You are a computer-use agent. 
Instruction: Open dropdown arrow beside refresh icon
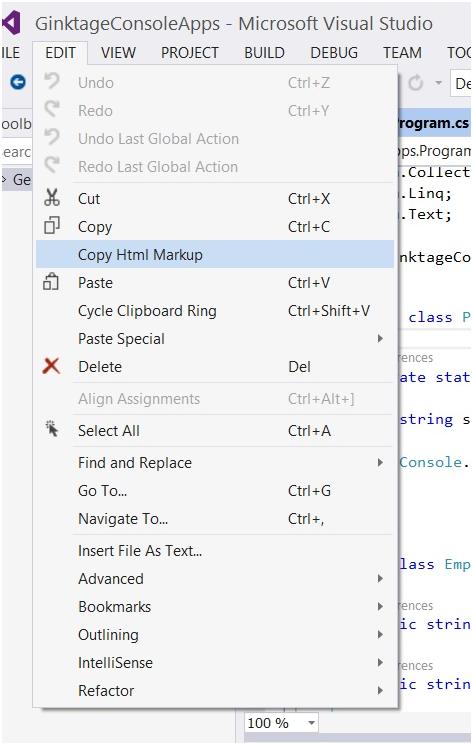(x=438, y=84)
